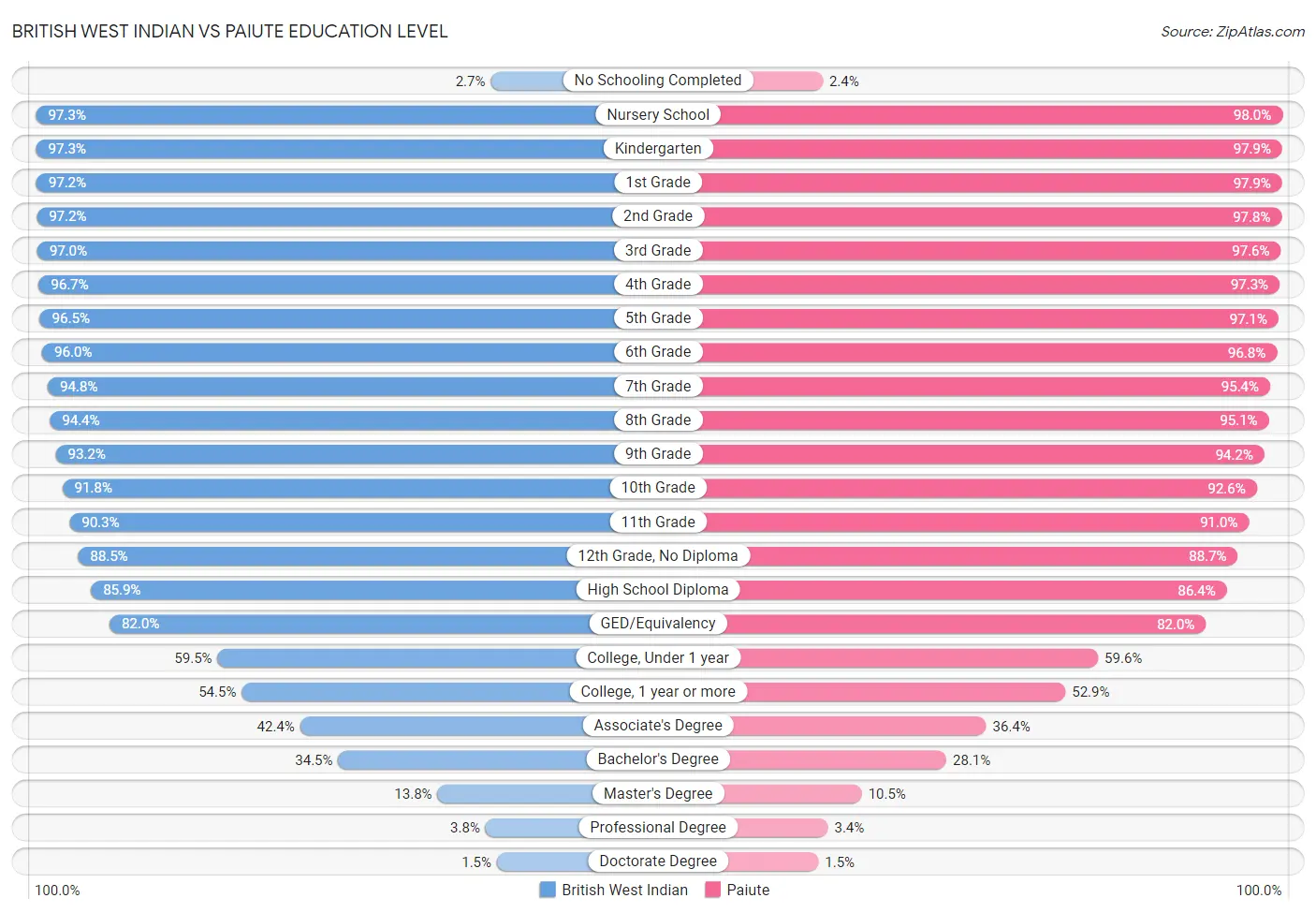This screenshot has width=1316, height=913.
Task: Click the Master's Degree pink bar
Action: click(x=793, y=794)
